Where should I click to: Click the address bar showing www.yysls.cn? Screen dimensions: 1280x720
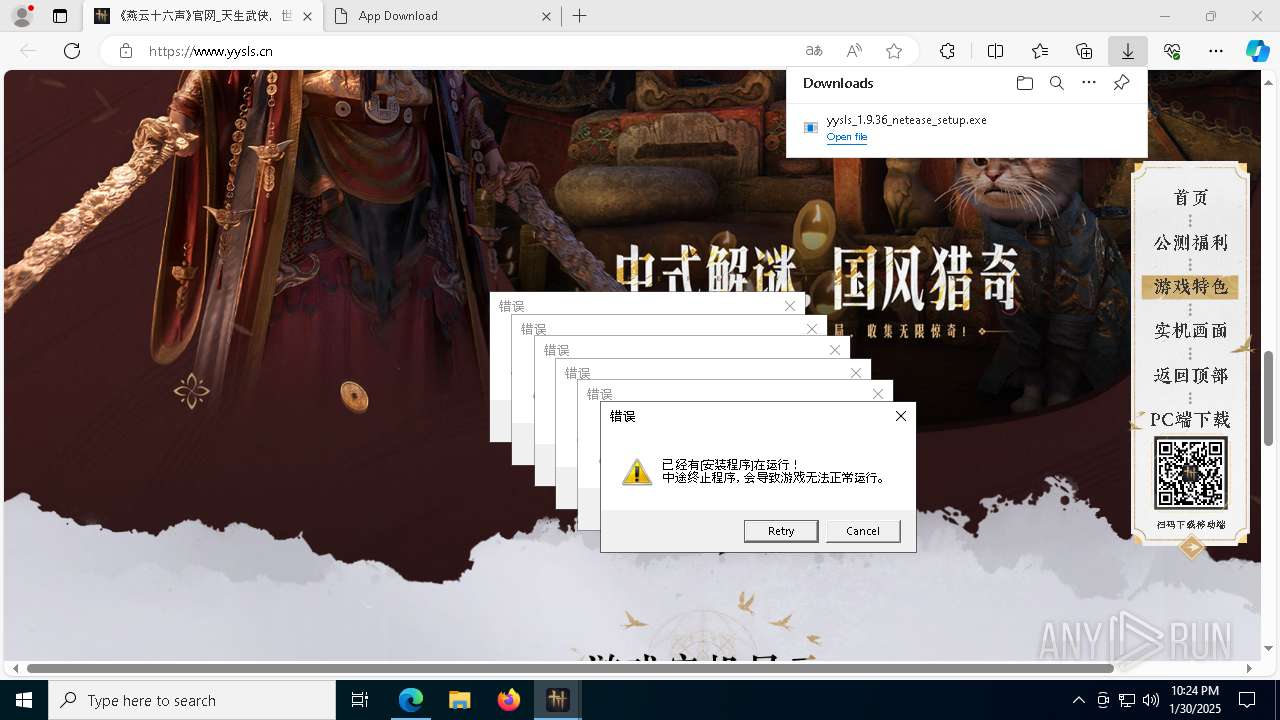click(x=470, y=51)
